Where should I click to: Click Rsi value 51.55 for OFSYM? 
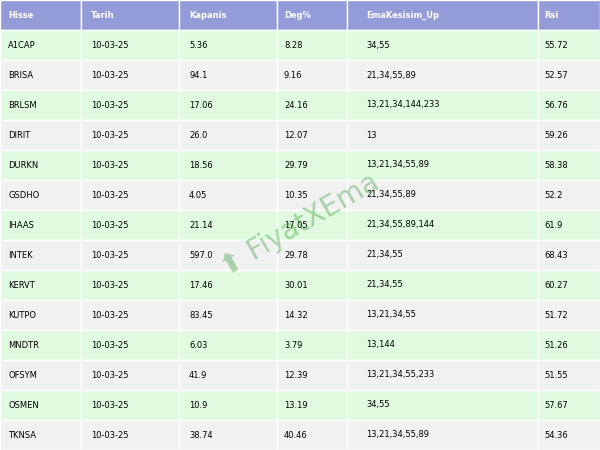556,375
